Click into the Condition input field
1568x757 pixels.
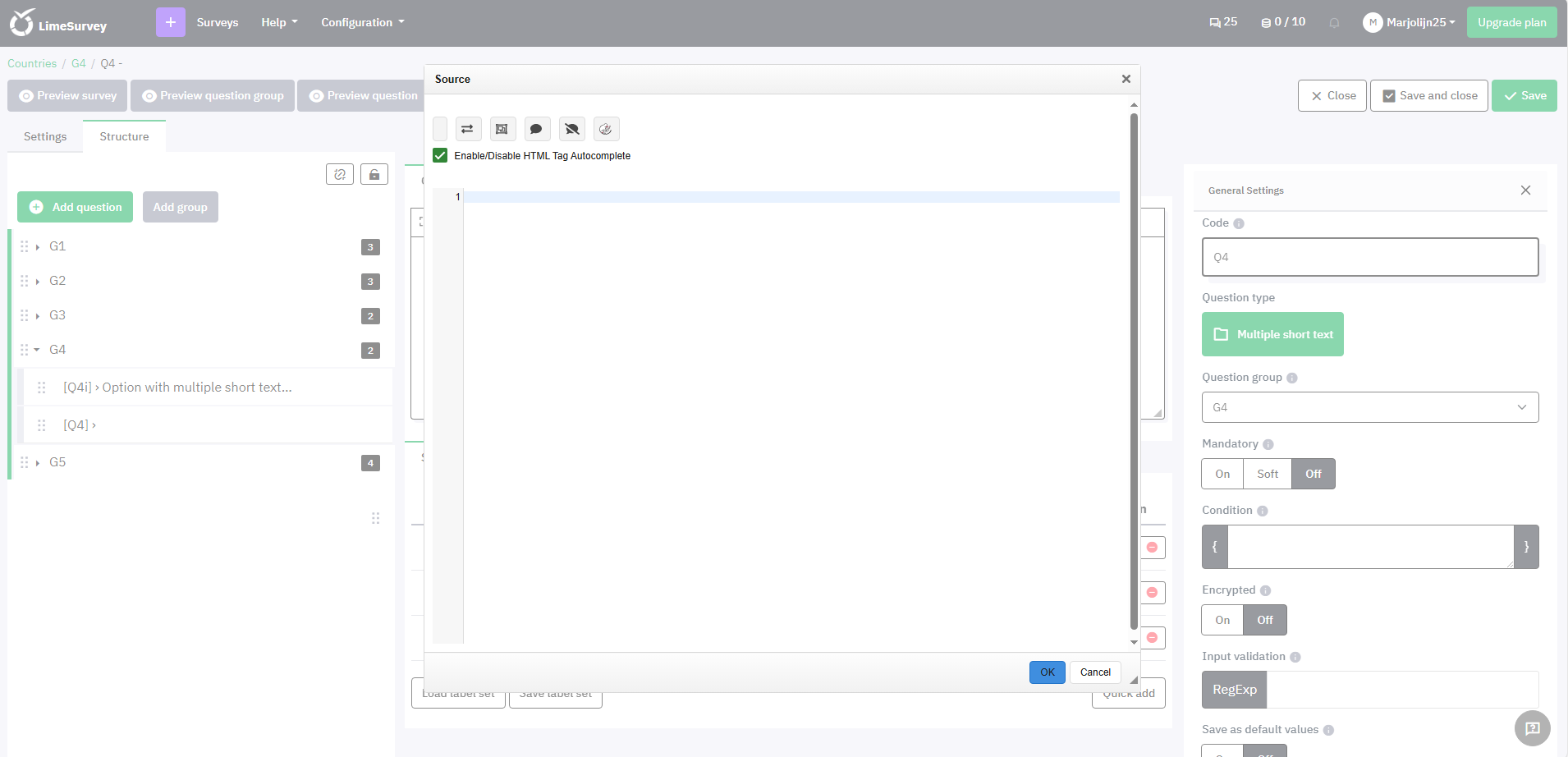1369,547
